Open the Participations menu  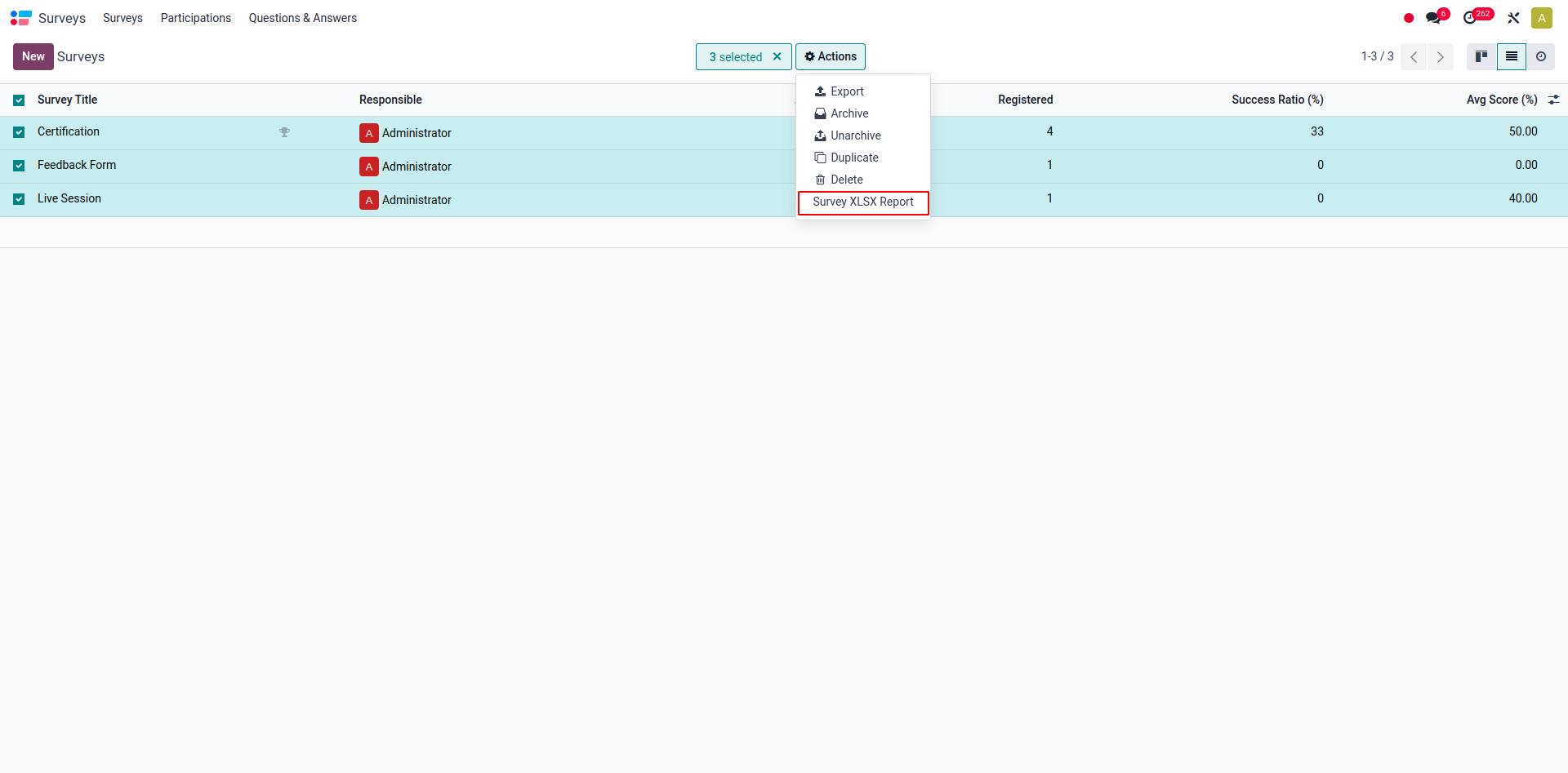click(x=196, y=18)
